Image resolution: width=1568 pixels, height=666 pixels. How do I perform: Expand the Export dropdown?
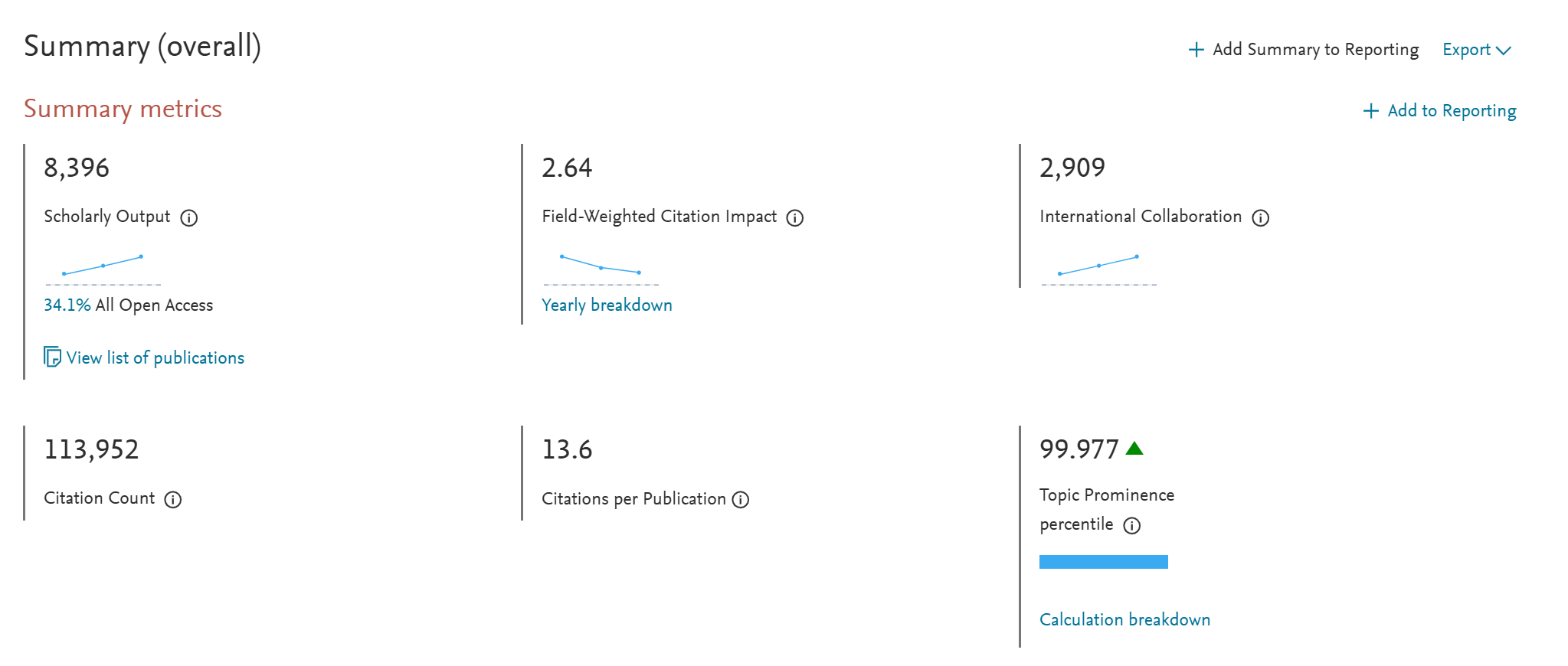pyautogui.click(x=1477, y=50)
